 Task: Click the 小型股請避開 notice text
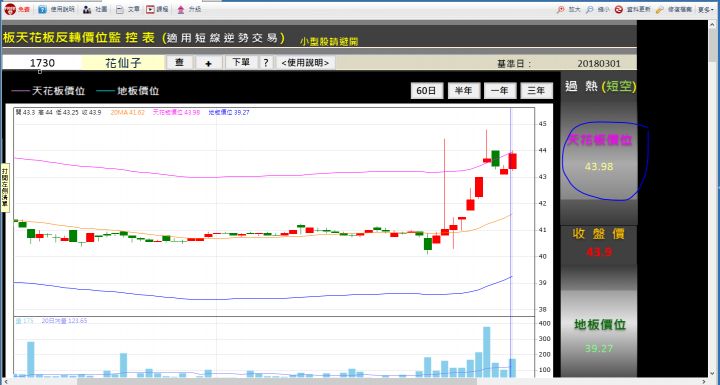pos(329,42)
